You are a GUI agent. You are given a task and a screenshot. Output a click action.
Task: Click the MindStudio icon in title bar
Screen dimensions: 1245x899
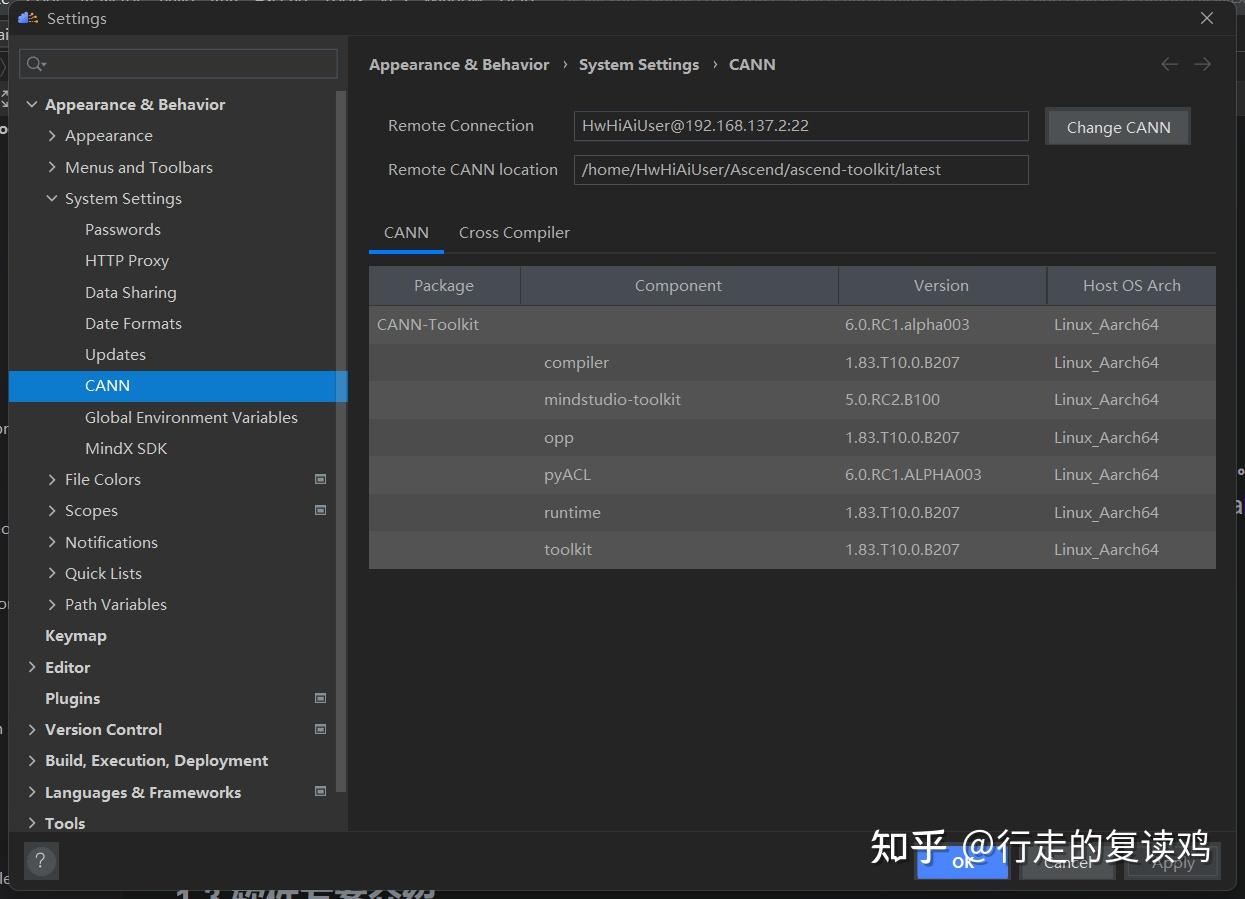coord(28,18)
